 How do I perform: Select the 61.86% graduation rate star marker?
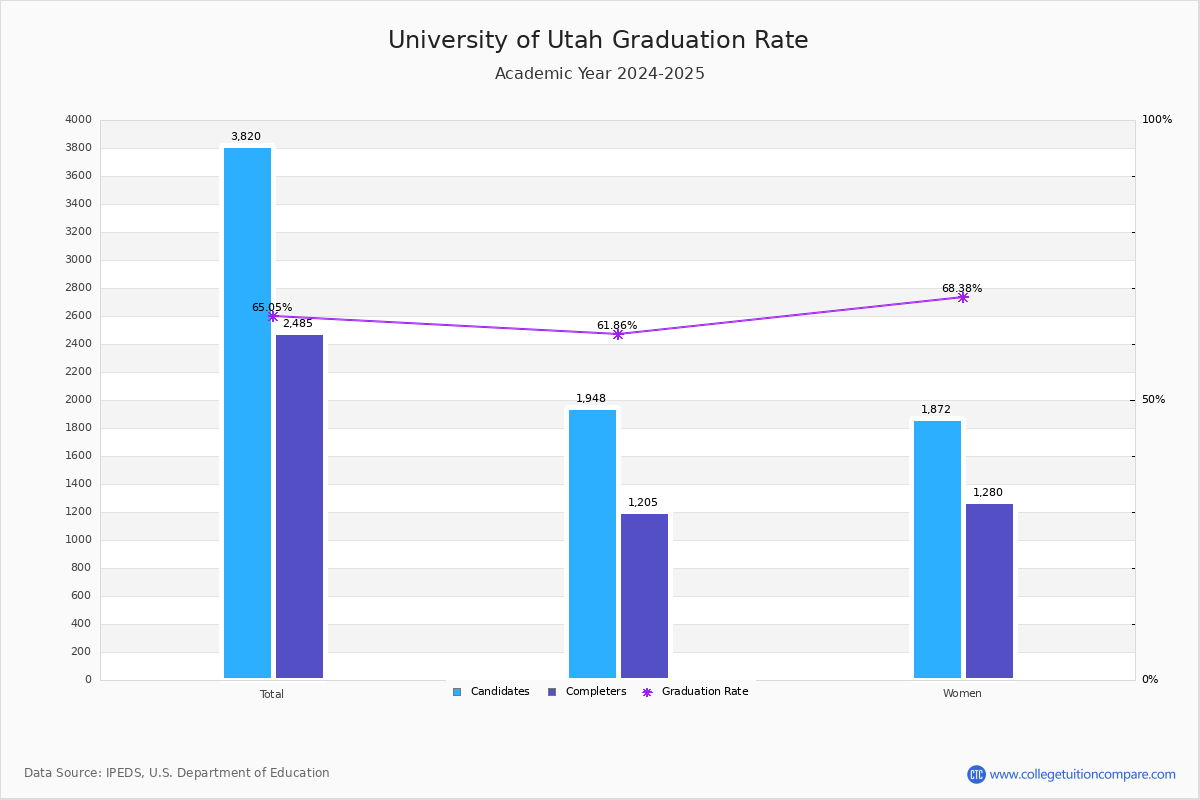pyautogui.click(x=617, y=334)
